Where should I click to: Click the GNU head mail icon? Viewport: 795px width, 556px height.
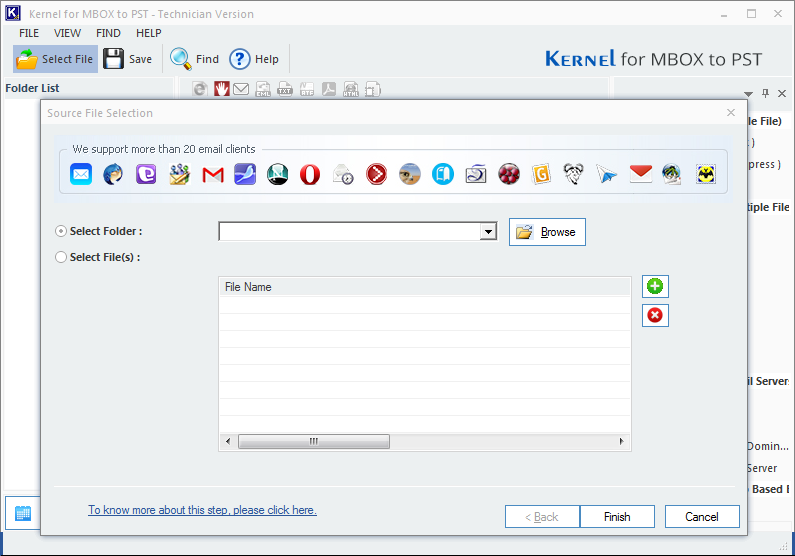(574, 174)
